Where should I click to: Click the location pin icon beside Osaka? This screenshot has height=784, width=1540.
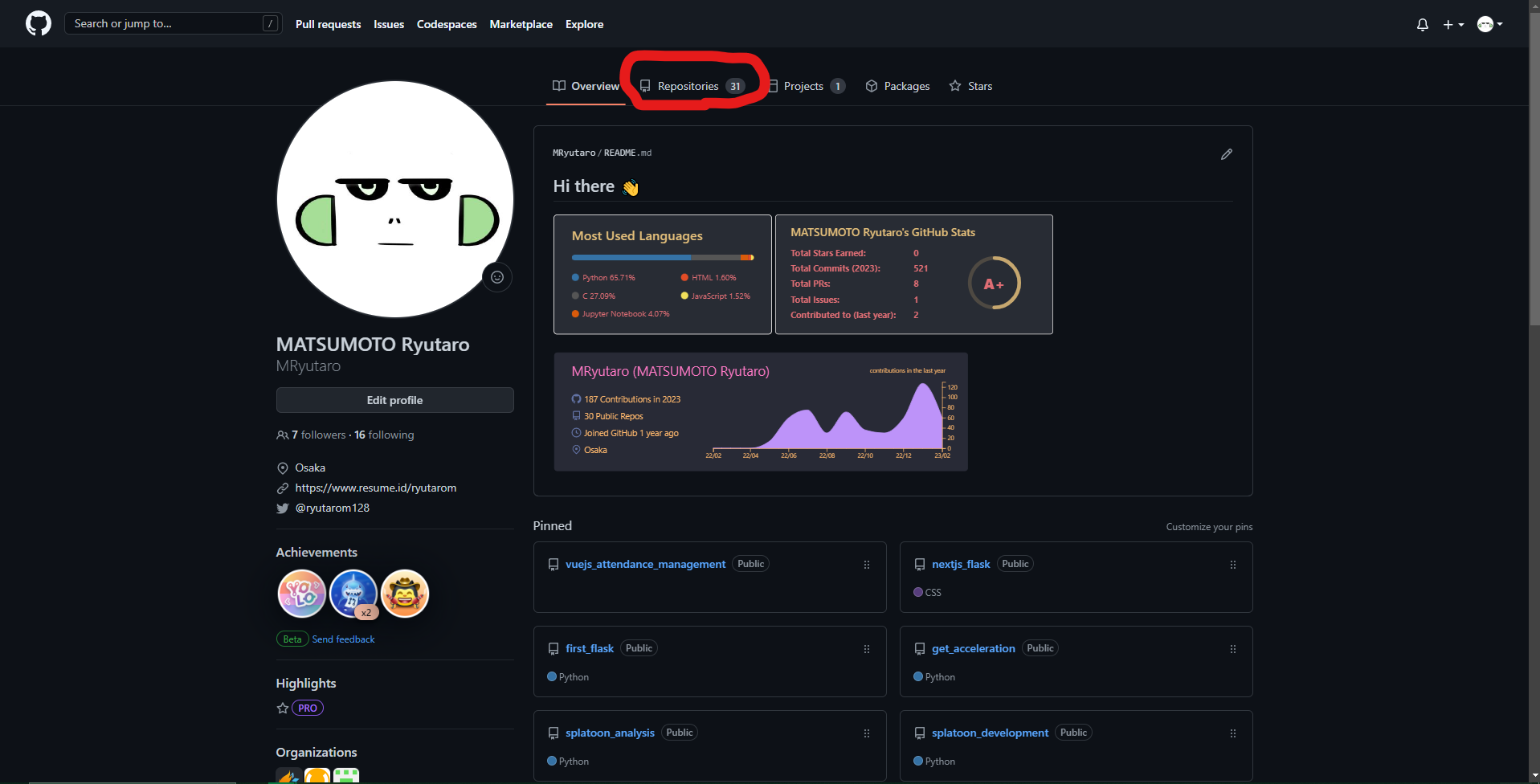coord(283,468)
